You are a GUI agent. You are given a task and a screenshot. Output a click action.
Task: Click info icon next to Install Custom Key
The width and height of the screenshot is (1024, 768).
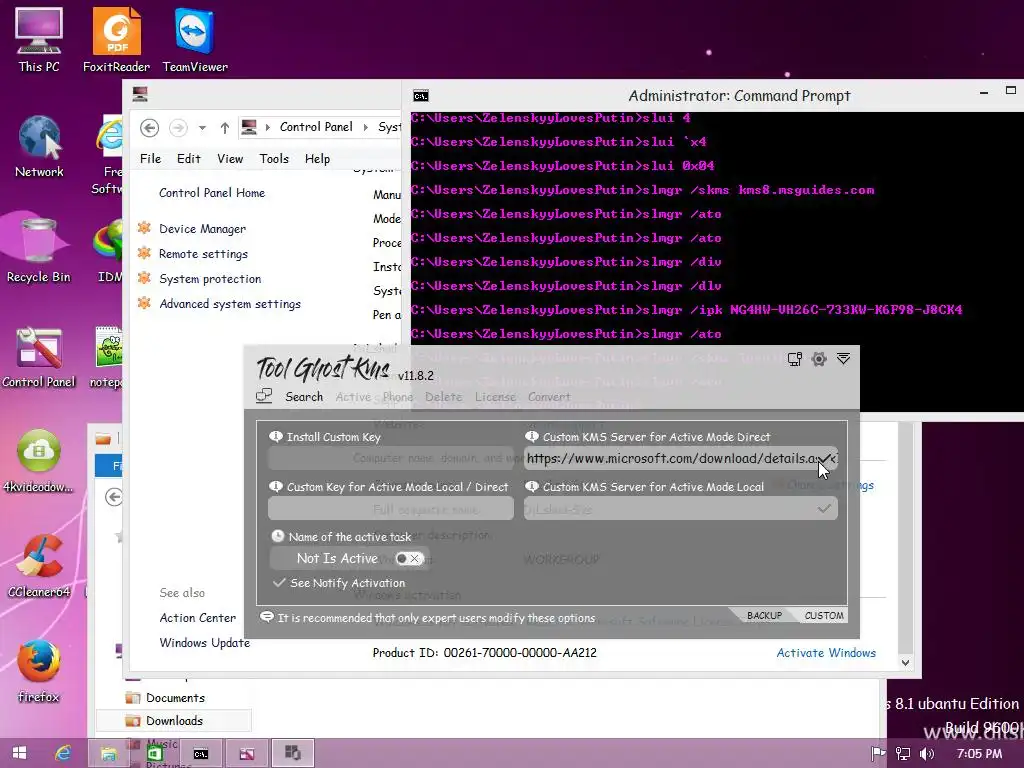click(x=276, y=436)
